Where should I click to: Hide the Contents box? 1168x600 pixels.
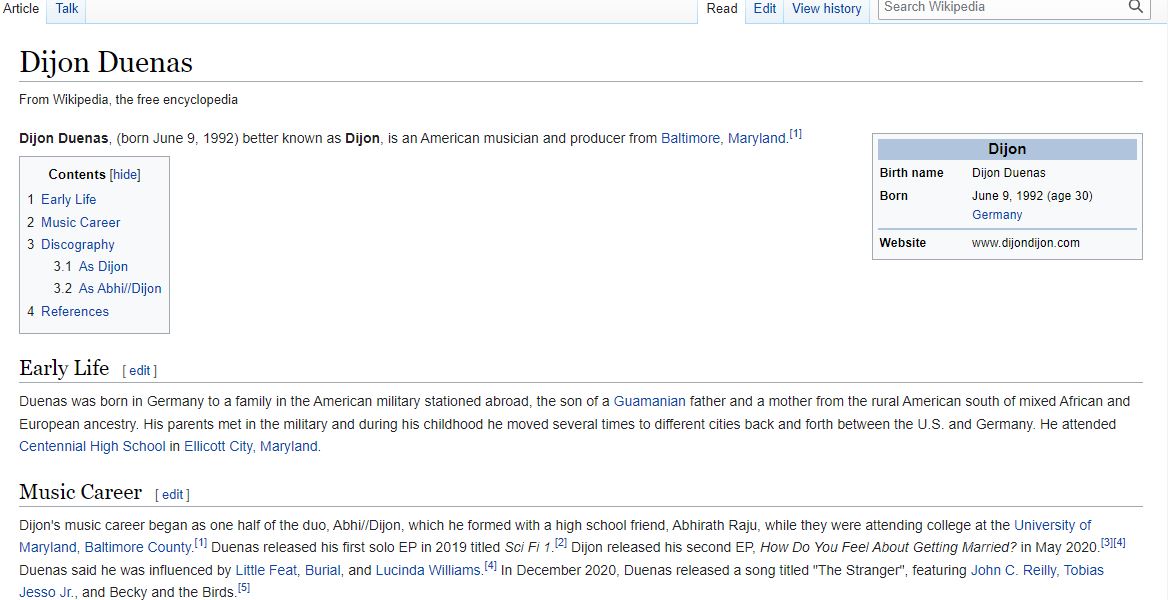pyautogui.click(x=124, y=174)
